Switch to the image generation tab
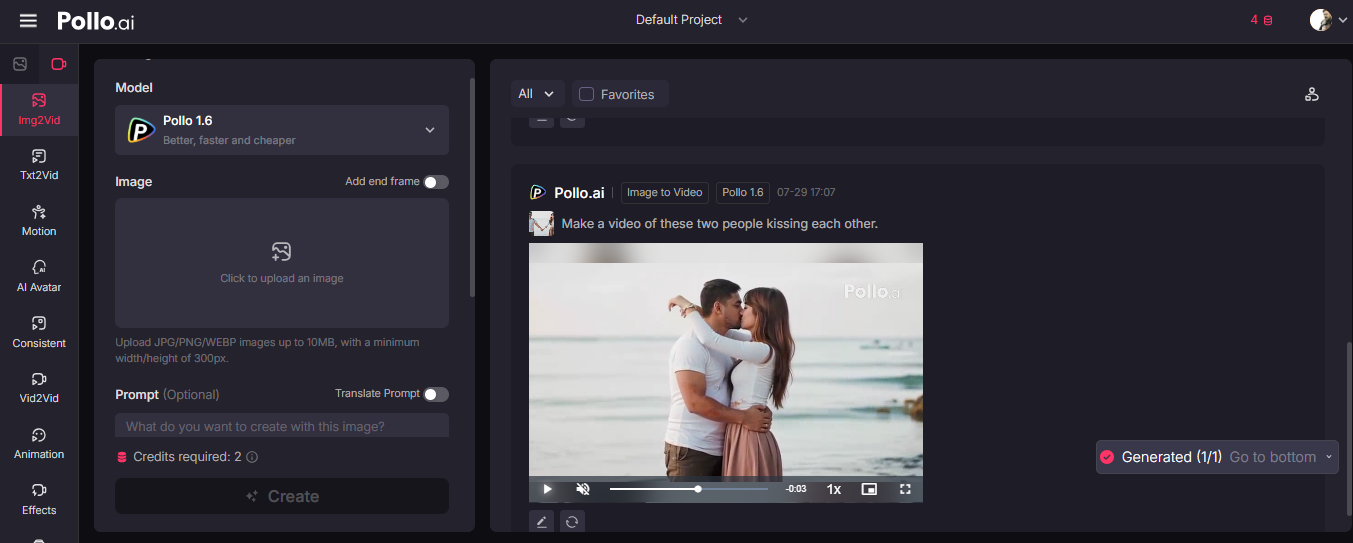 click(20, 64)
